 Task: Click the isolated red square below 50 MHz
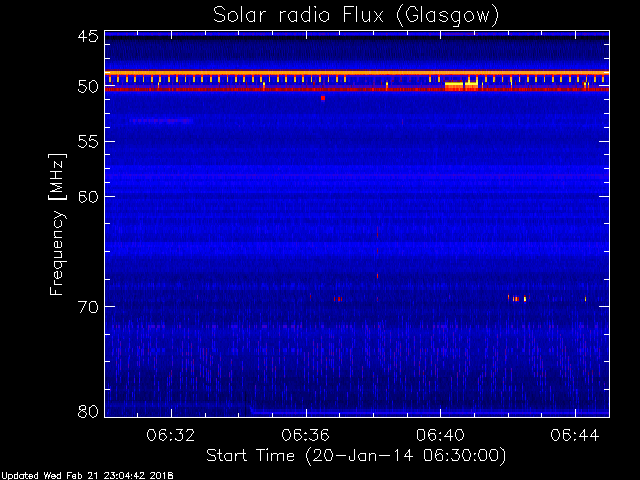click(323, 98)
